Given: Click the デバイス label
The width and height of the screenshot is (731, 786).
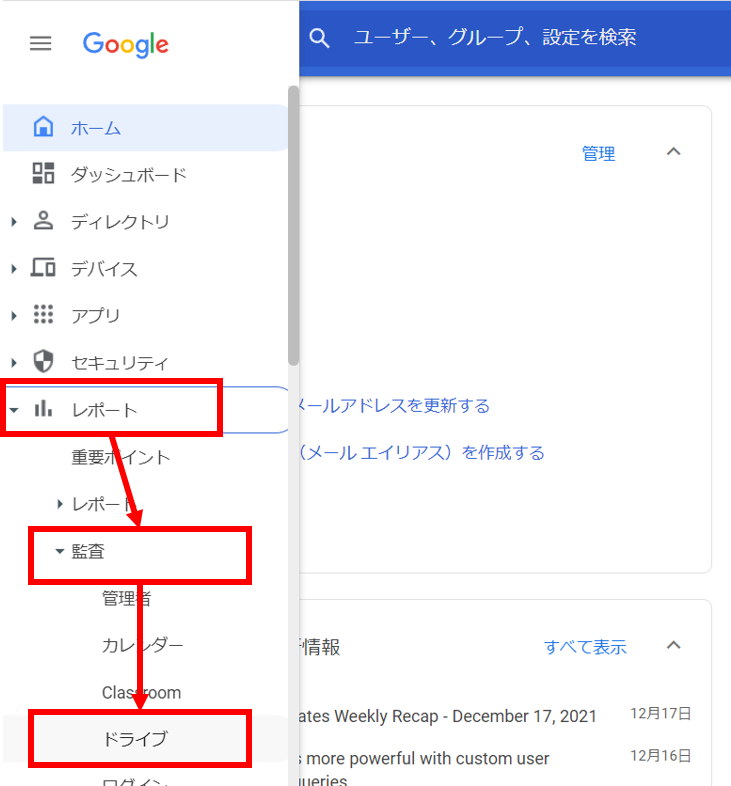Looking at the screenshot, I should click(x=104, y=269).
